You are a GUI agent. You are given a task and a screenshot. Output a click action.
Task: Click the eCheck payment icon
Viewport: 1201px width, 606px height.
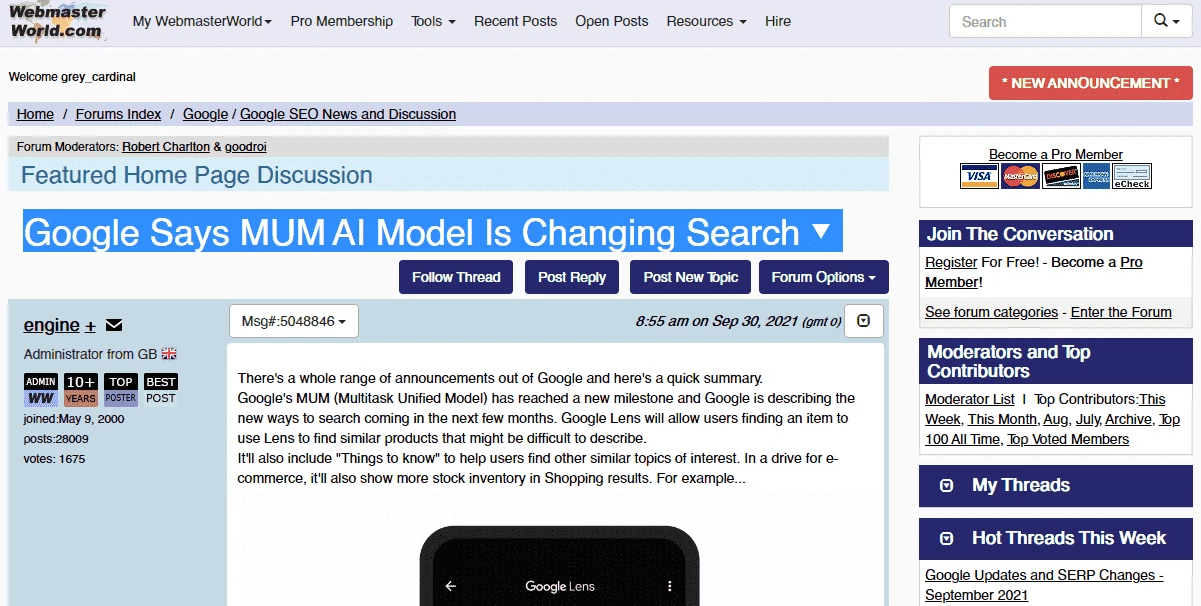point(1132,176)
